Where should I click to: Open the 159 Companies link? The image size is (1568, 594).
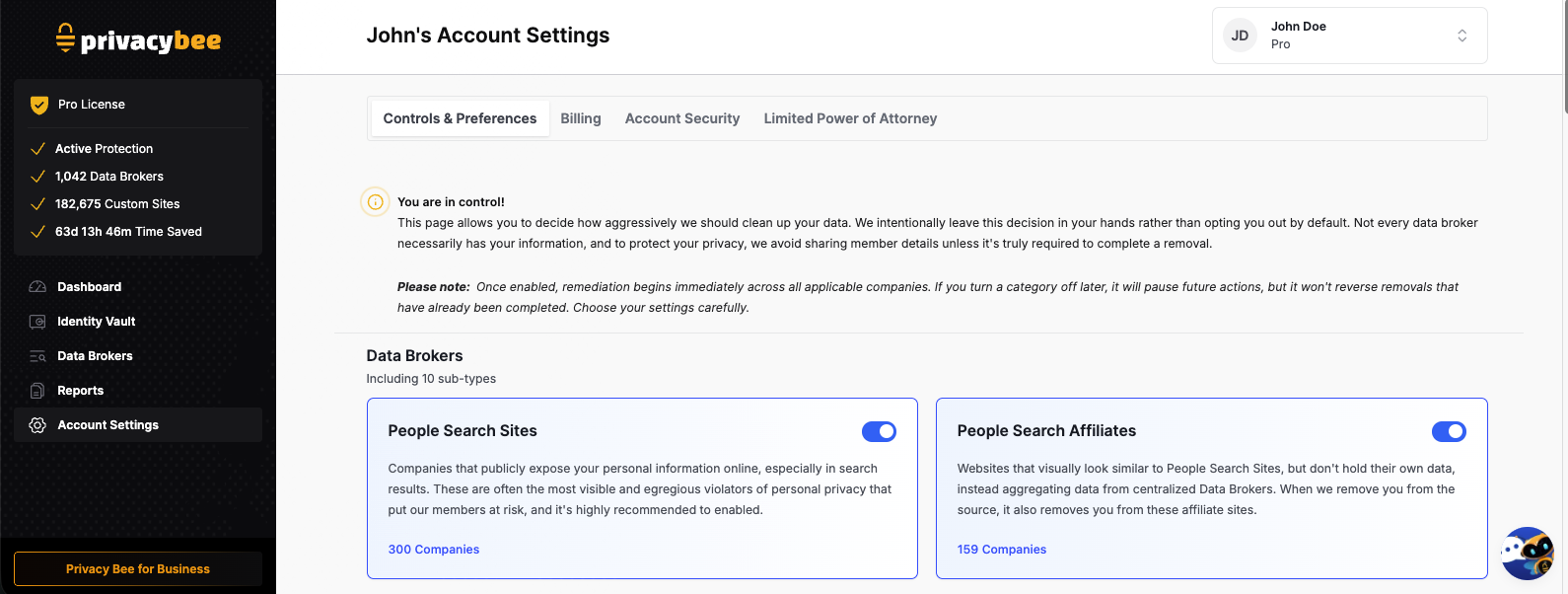[x=1002, y=550]
